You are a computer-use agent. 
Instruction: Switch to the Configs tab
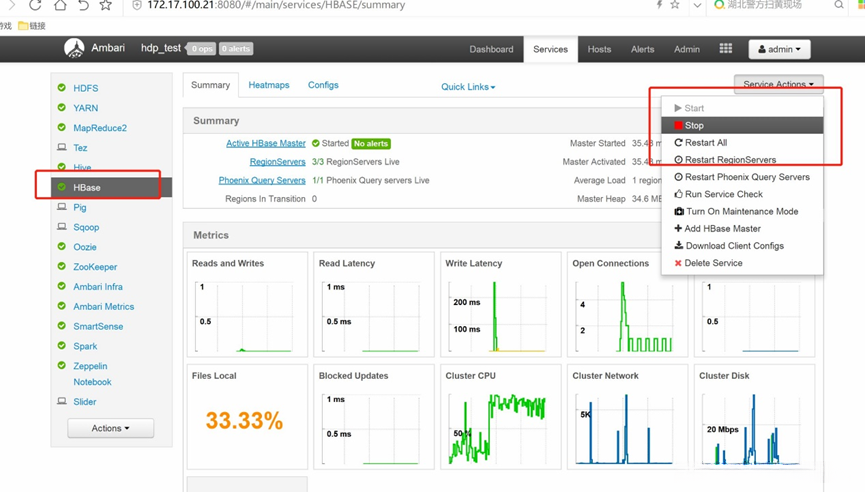click(x=323, y=85)
